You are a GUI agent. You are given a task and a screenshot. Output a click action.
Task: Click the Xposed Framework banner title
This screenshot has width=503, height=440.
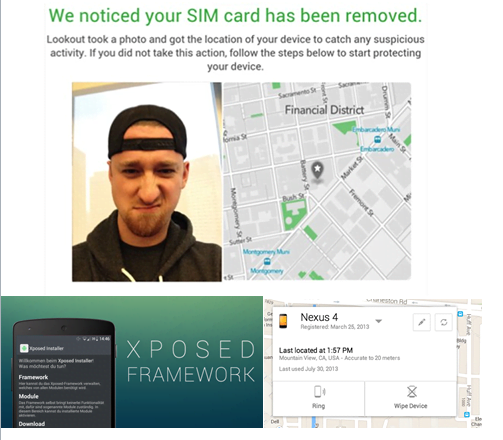(x=191, y=362)
